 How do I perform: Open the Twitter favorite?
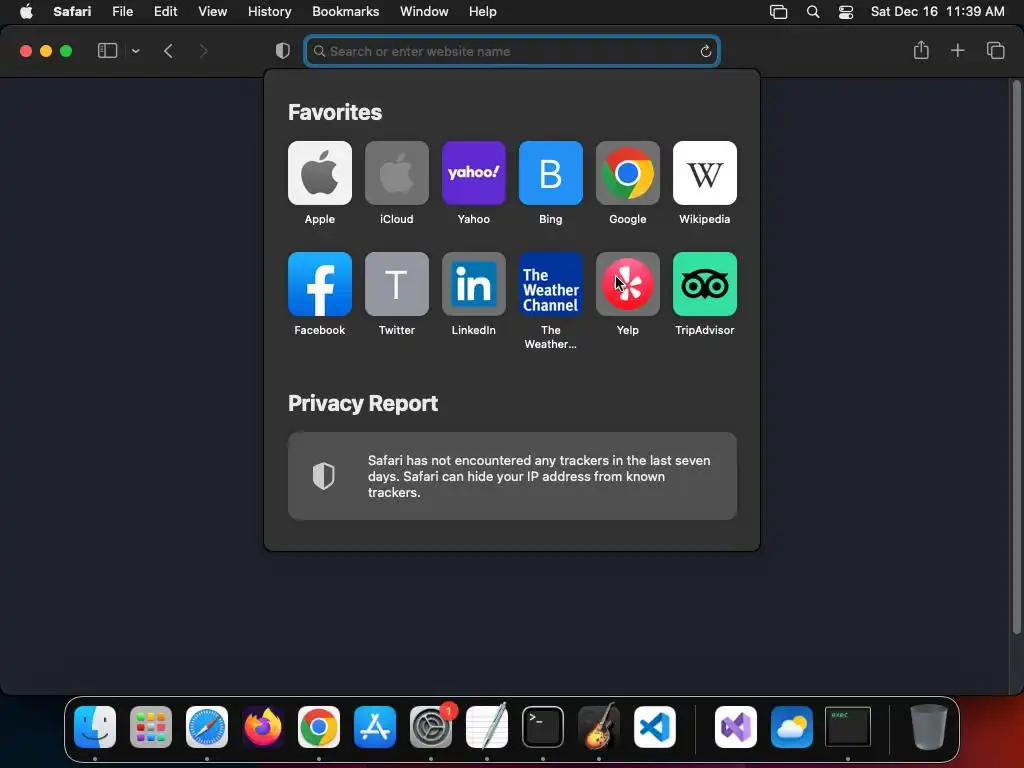pos(396,284)
